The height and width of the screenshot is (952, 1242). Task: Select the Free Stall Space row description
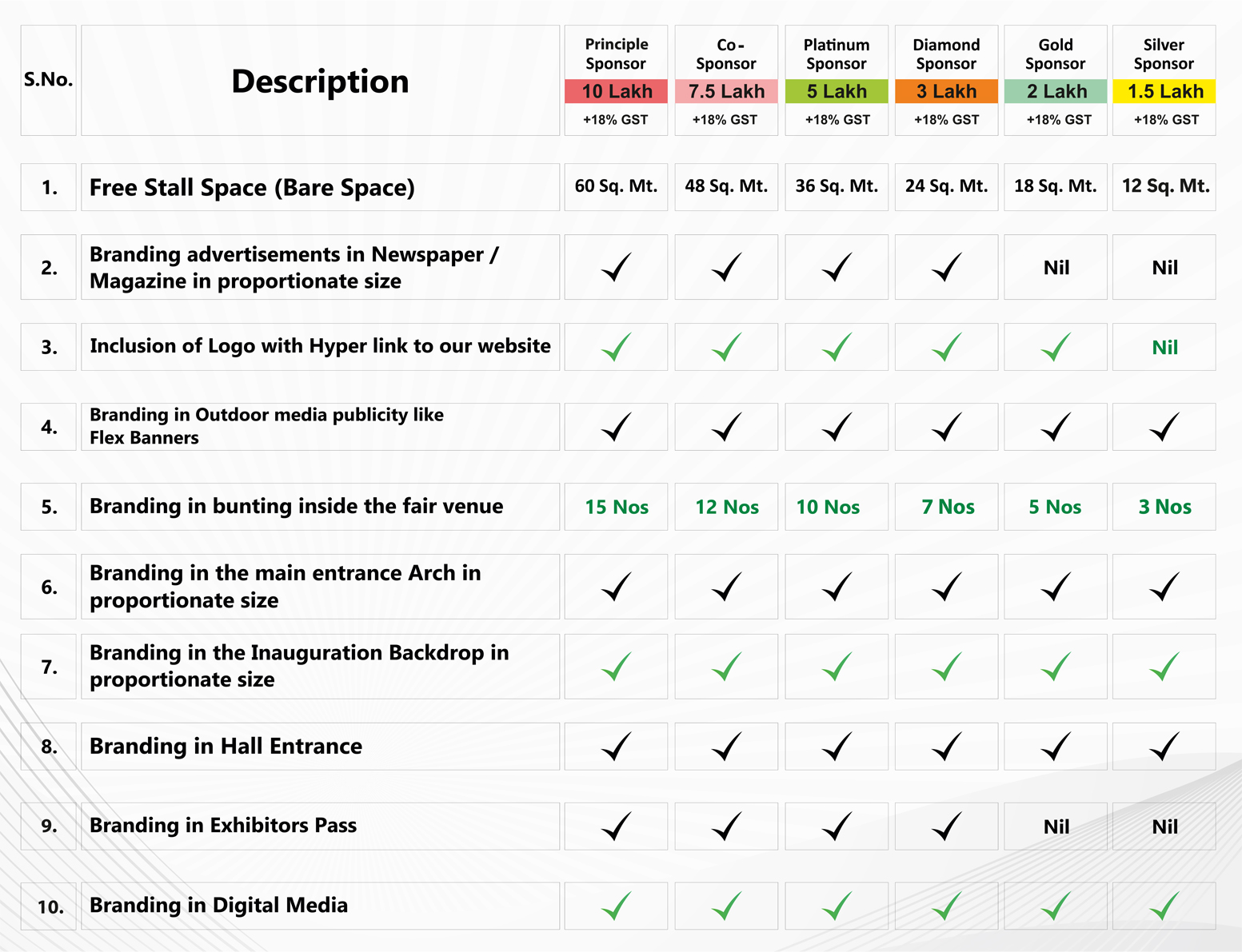(252, 188)
